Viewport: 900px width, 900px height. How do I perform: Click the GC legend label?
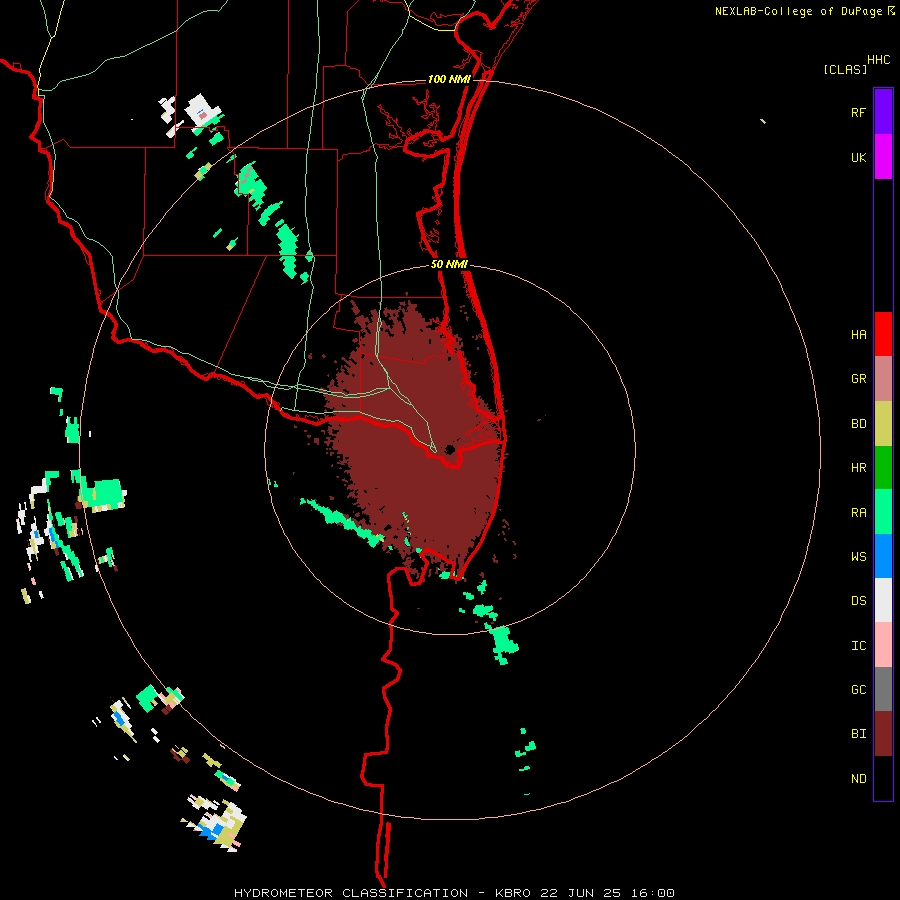click(858, 690)
